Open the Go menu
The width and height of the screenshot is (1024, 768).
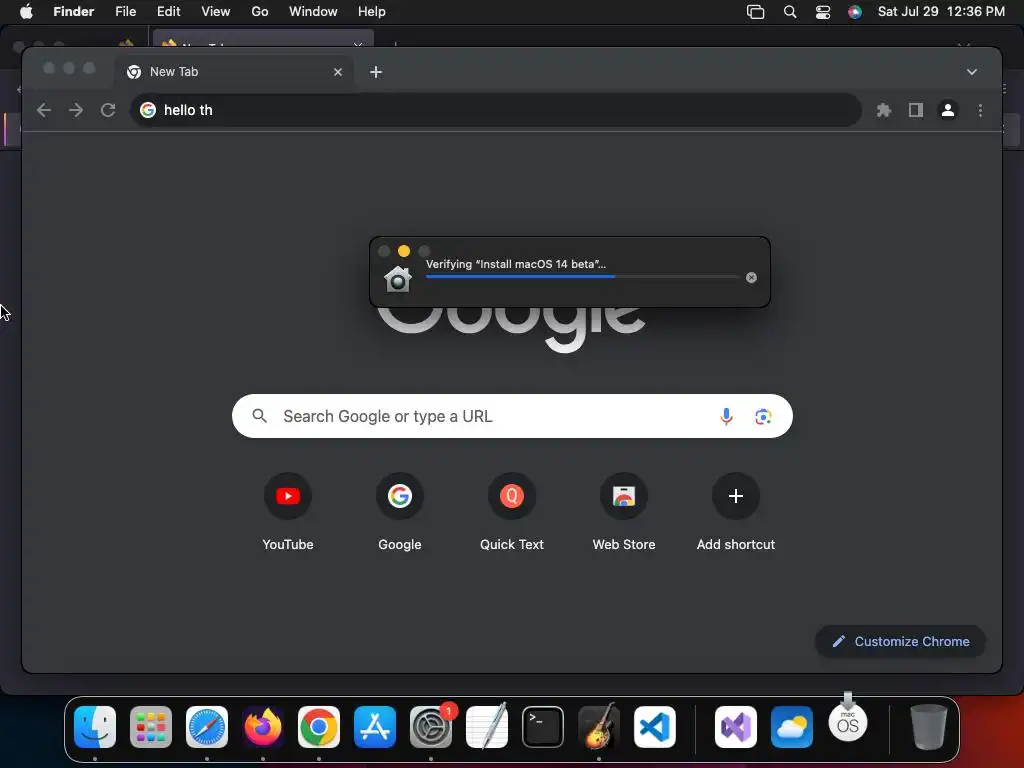pyautogui.click(x=260, y=11)
